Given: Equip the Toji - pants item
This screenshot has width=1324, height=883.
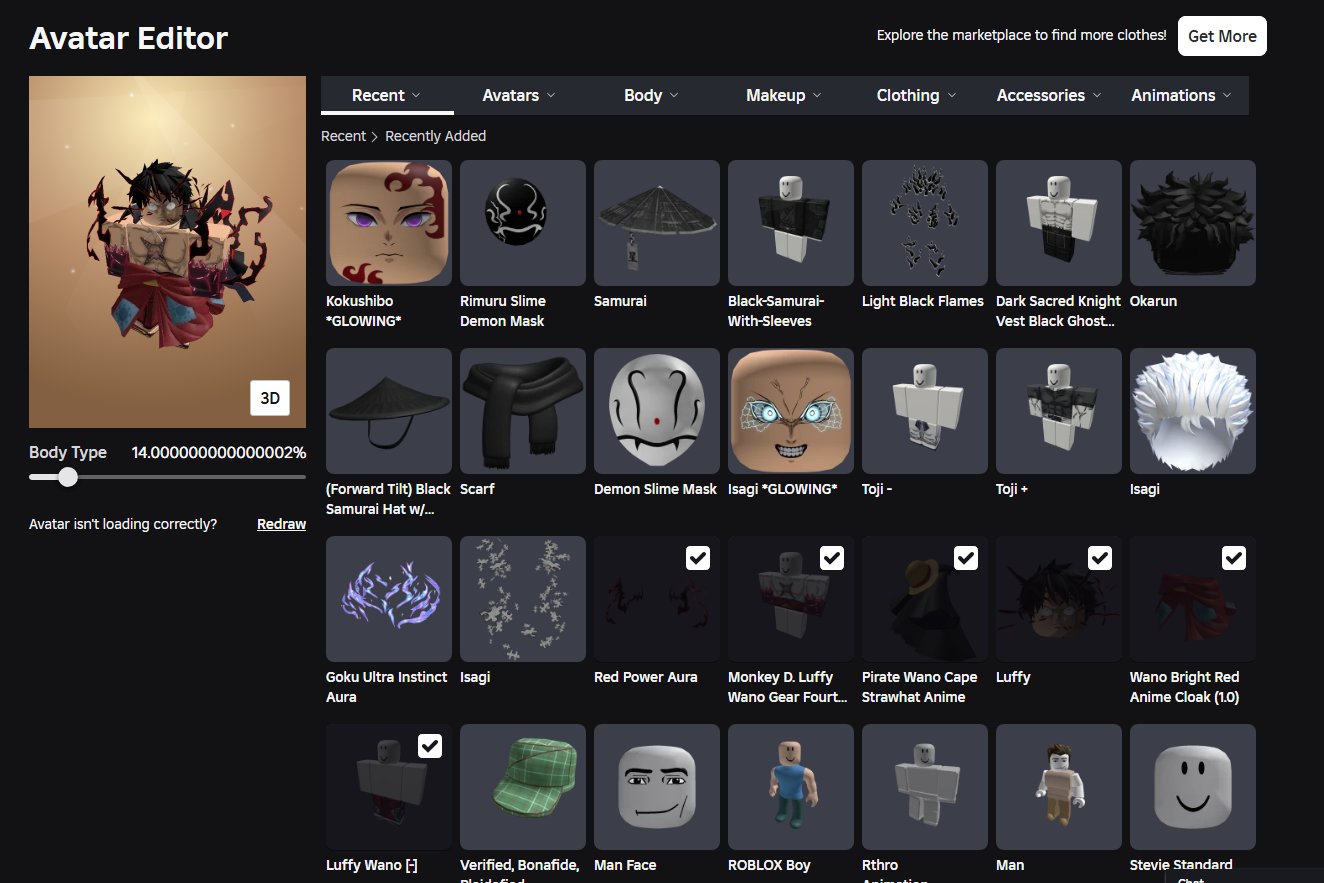Looking at the screenshot, I should point(925,411).
